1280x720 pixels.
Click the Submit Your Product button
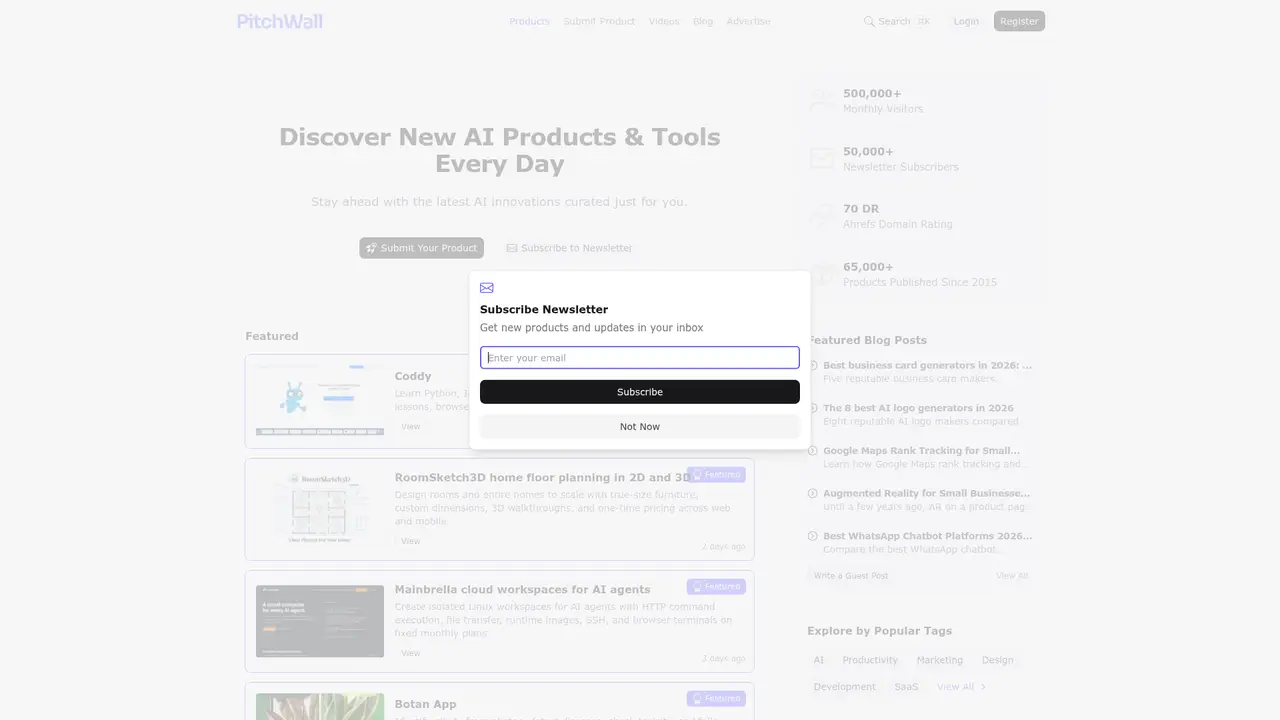click(x=421, y=248)
